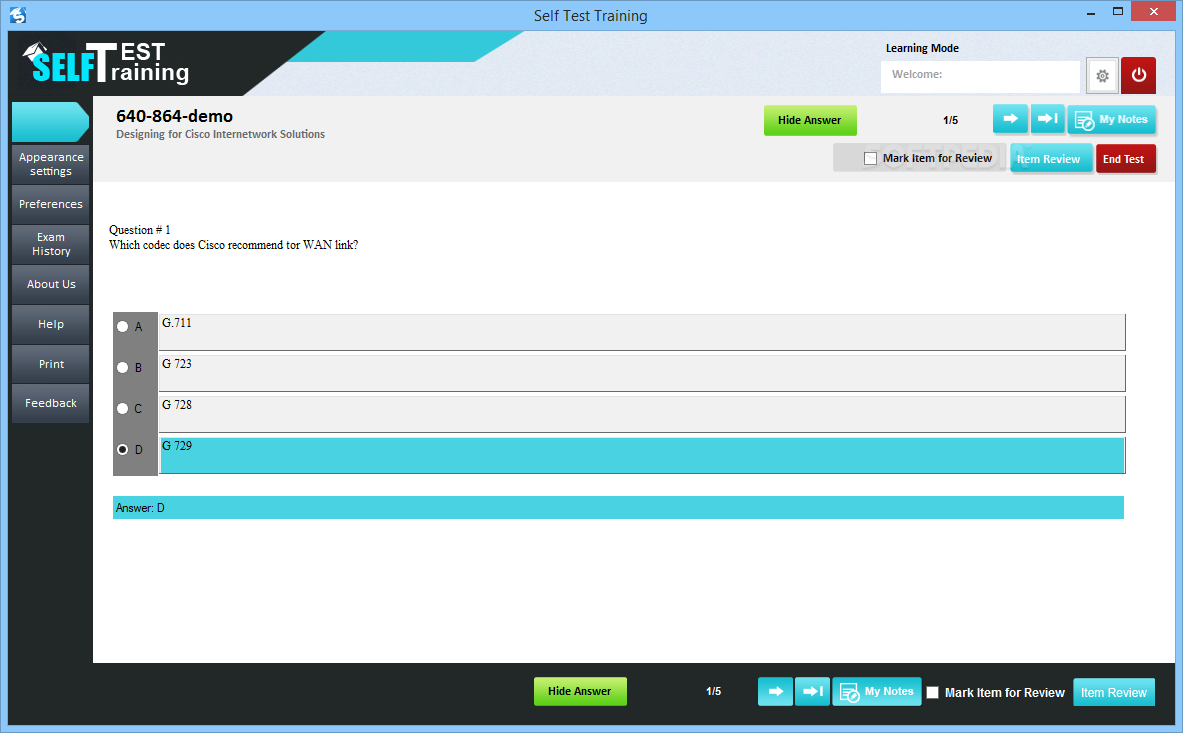Open Help in sidebar
The image size is (1183, 733).
coord(51,324)
